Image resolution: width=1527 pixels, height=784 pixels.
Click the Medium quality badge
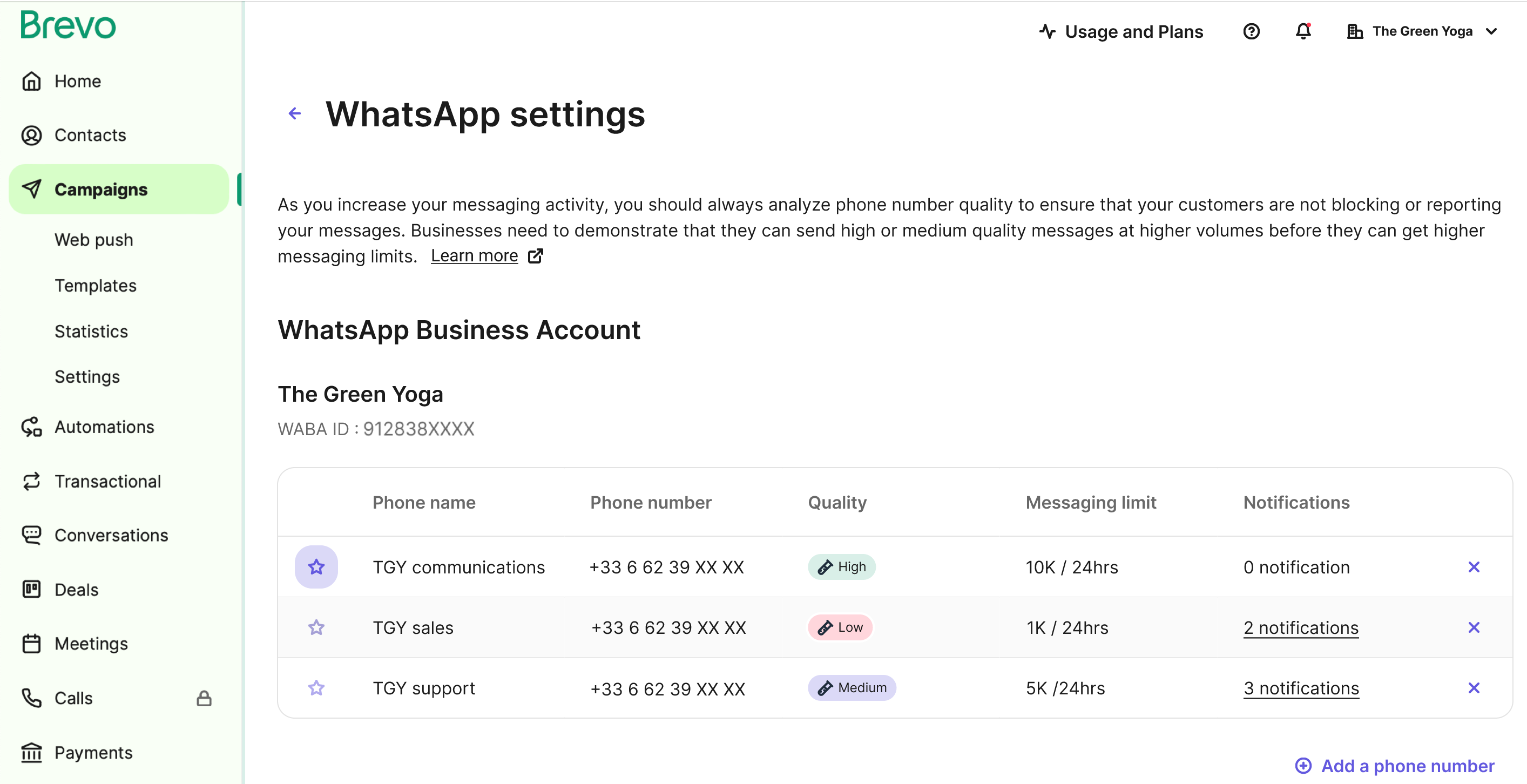coord(851,688)
